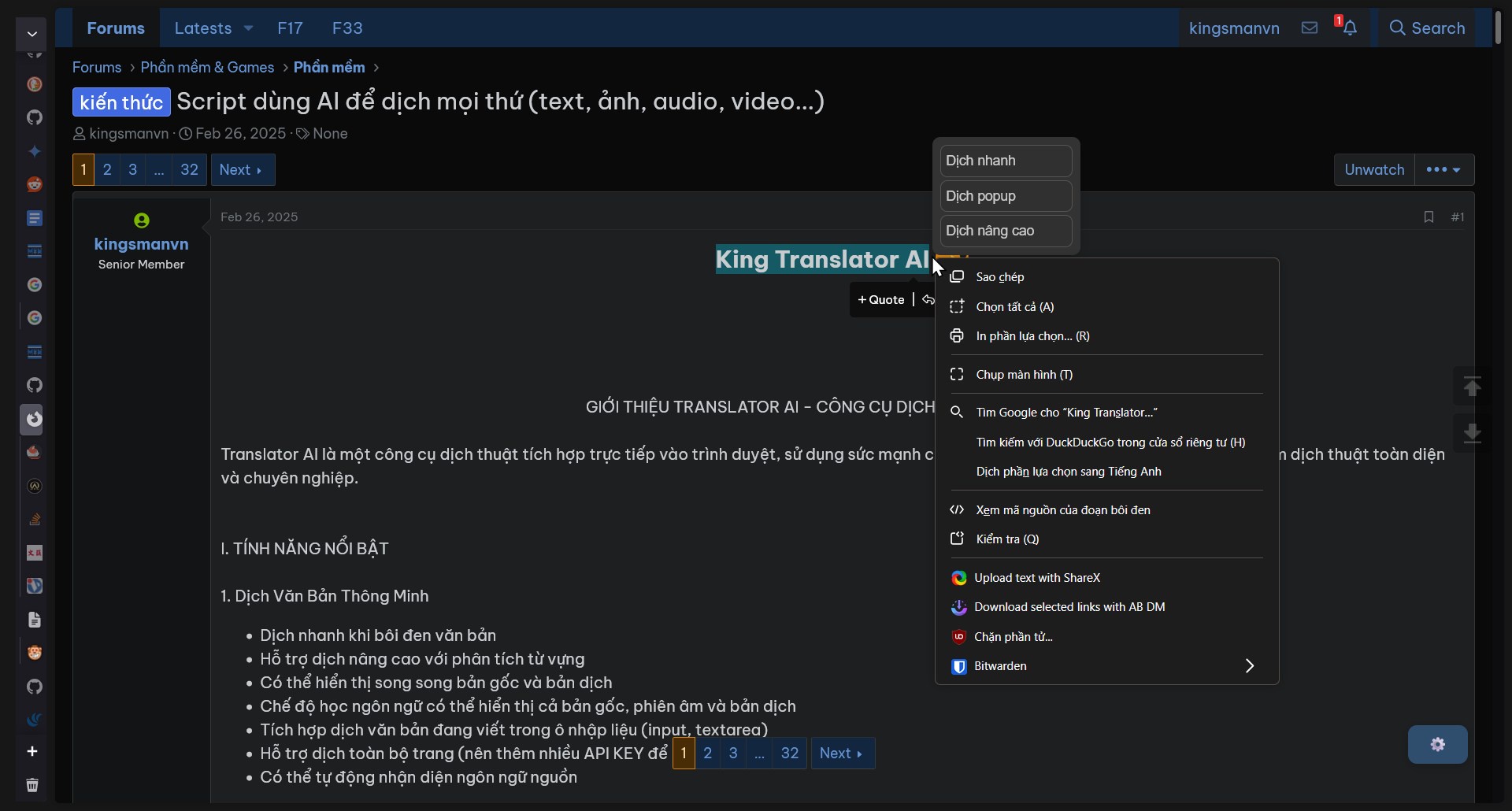Open kingsmanvn account menu in header

click(x=1234, y=28)
